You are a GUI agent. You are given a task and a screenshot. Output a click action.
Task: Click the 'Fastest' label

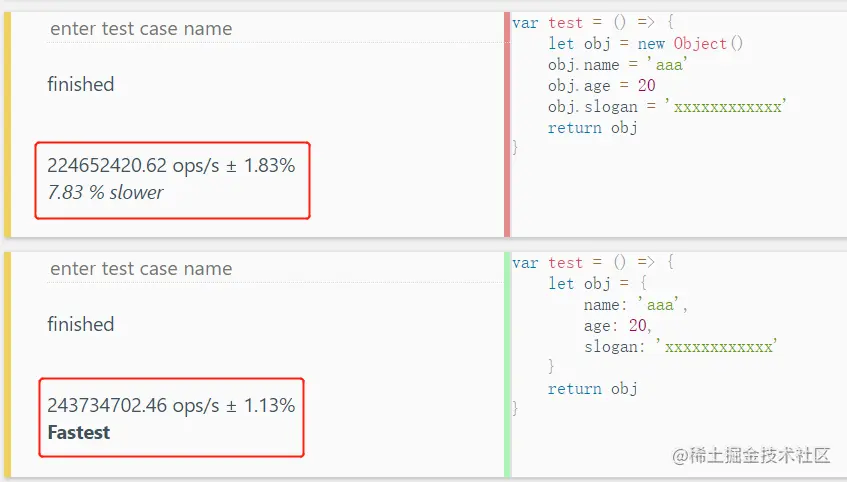pyautogui.click(x=79, y=432)
